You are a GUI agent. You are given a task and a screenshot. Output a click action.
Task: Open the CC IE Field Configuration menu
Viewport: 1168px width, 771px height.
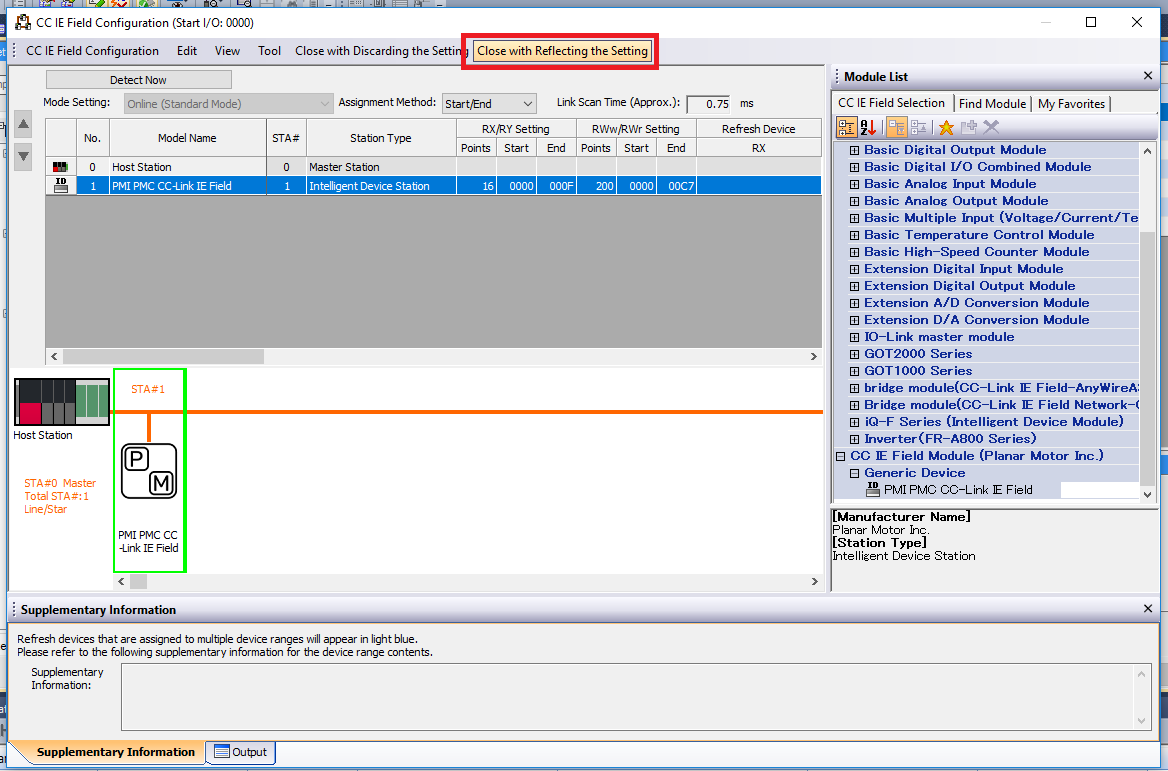pyautogui.click(x=92, y=51)
